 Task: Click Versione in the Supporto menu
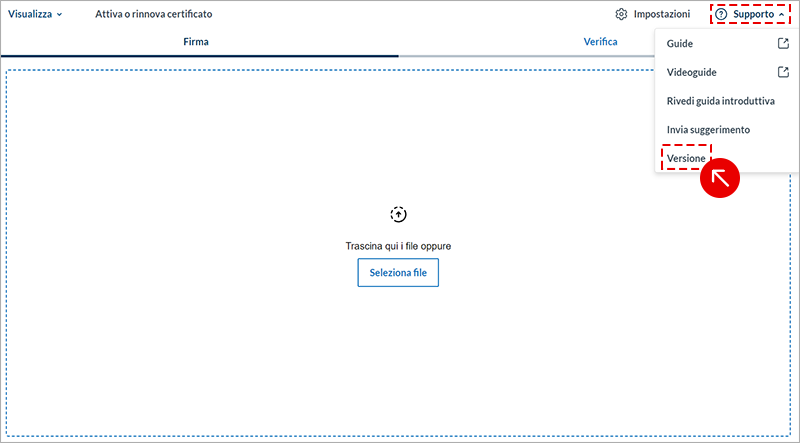[x=686, y=158]
